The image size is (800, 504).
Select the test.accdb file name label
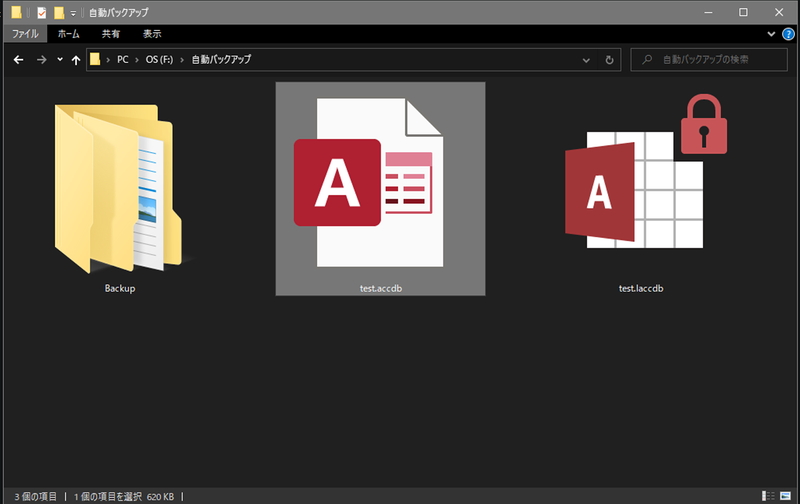point(381,288)
